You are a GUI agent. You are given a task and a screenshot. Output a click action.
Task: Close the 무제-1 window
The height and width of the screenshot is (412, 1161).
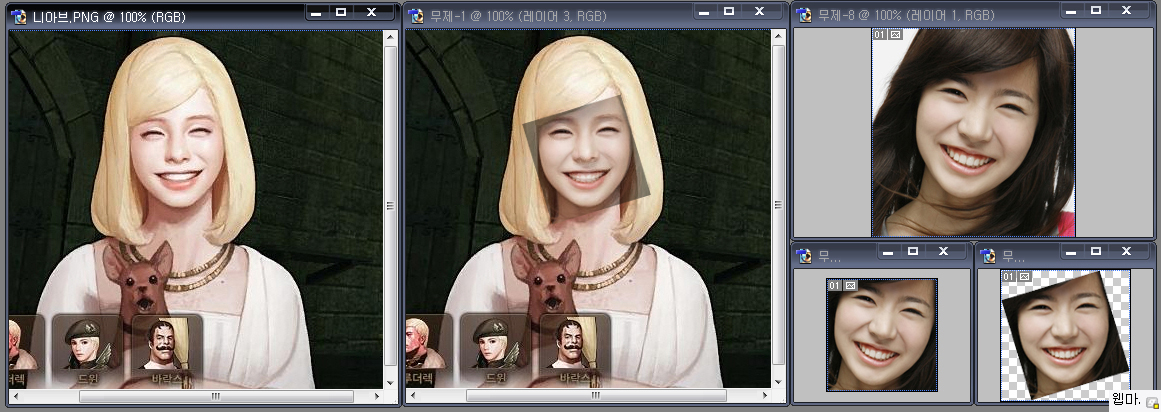point(759,12)
